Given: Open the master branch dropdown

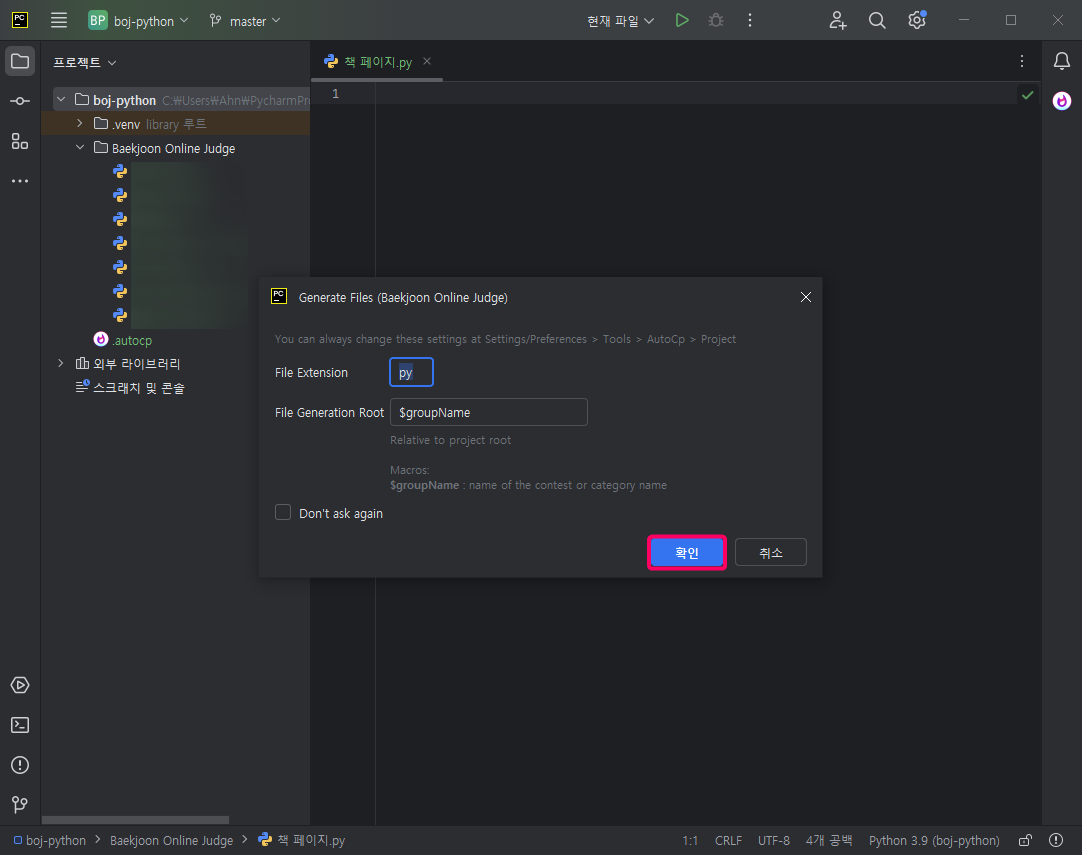Looking at the screenshot, I should (x=245, y=21).
